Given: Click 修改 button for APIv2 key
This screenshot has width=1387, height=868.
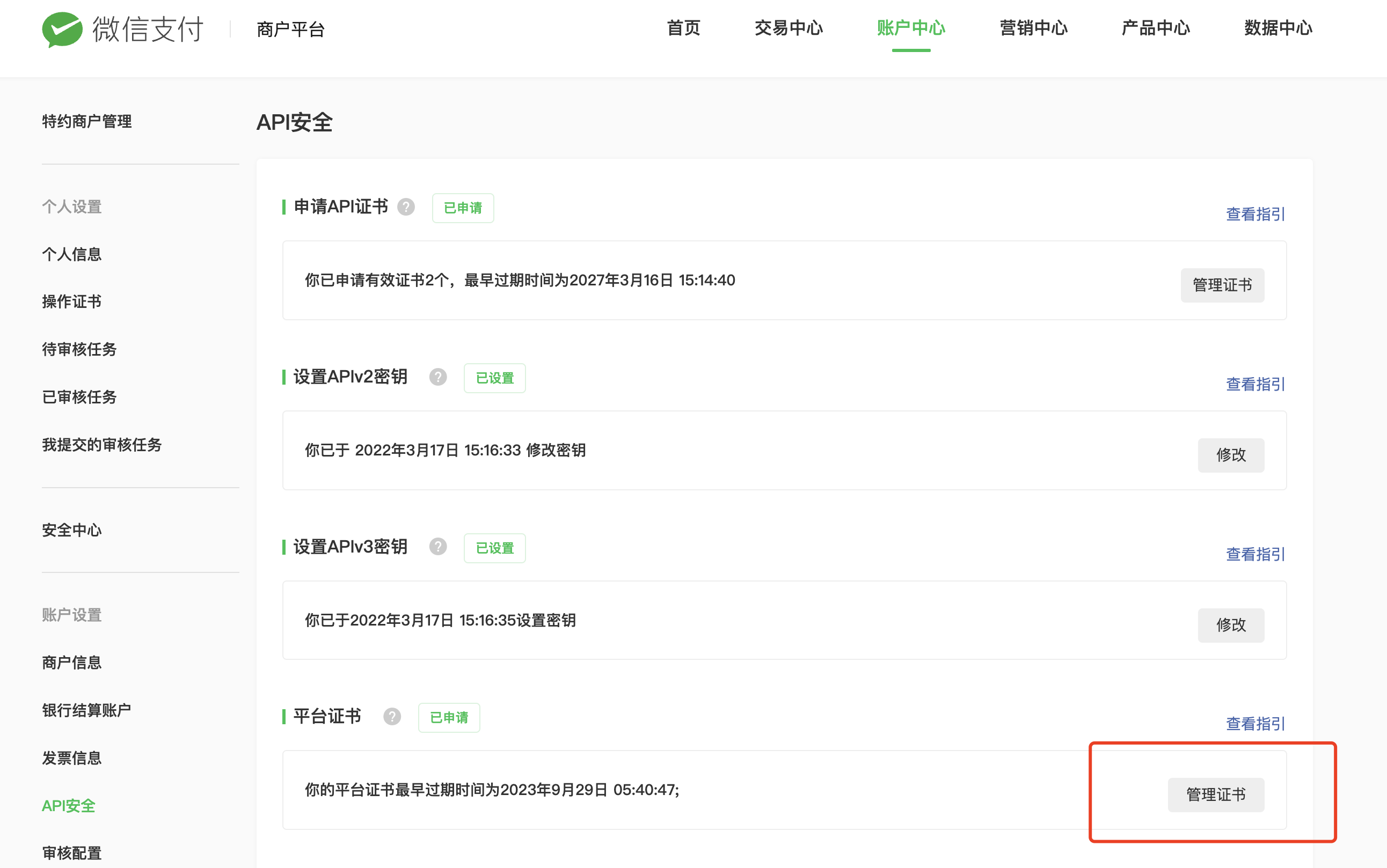Looking at the screenshot, I should click(x=1230, y=455).
